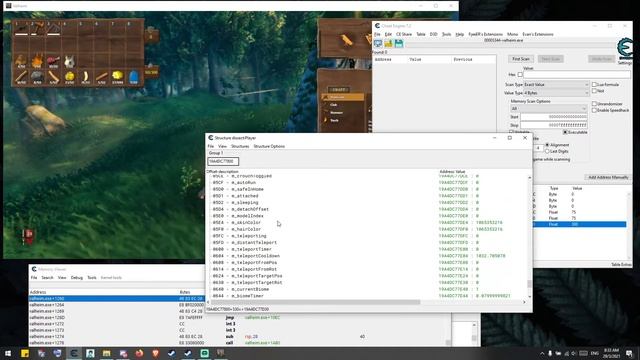Click the vertical scrollbar thumb in Structure dissect
Screen dimensions: 640x360
point(529,284)
